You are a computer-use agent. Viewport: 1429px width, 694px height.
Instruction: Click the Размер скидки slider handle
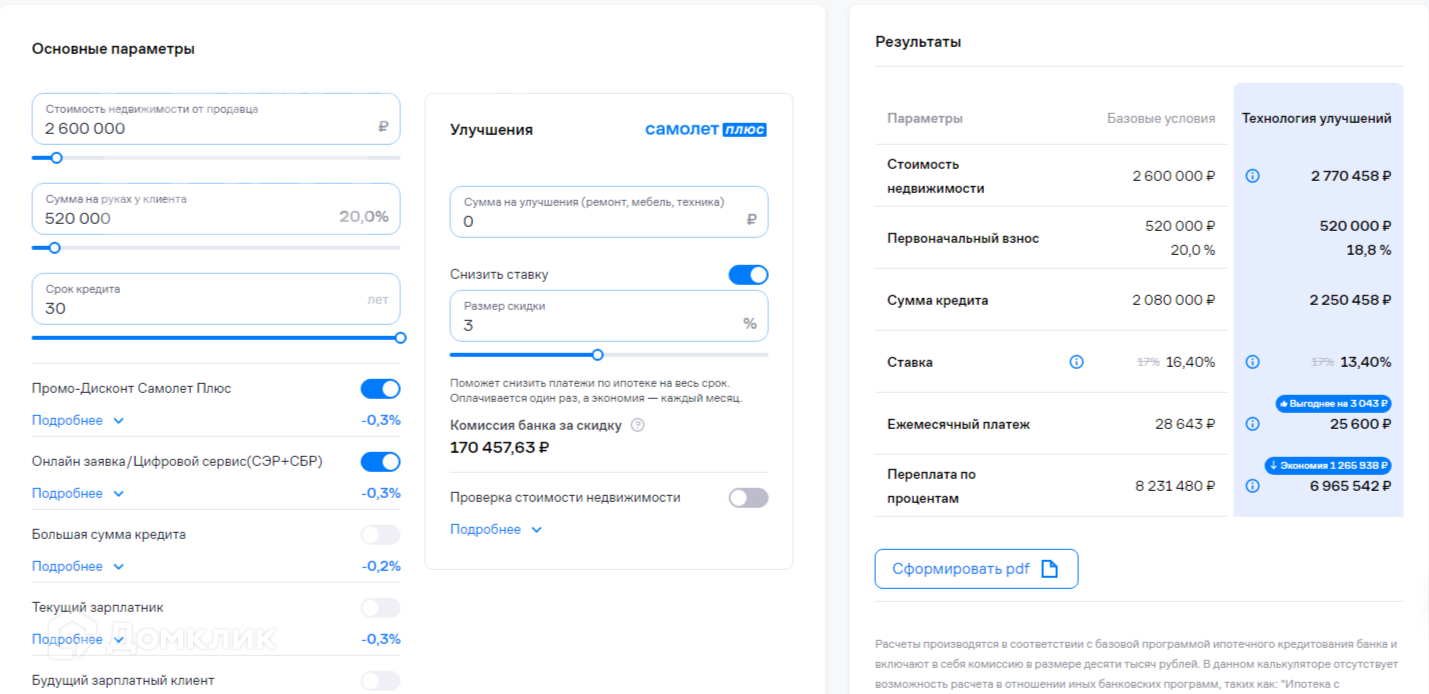(x=598, y=355)
